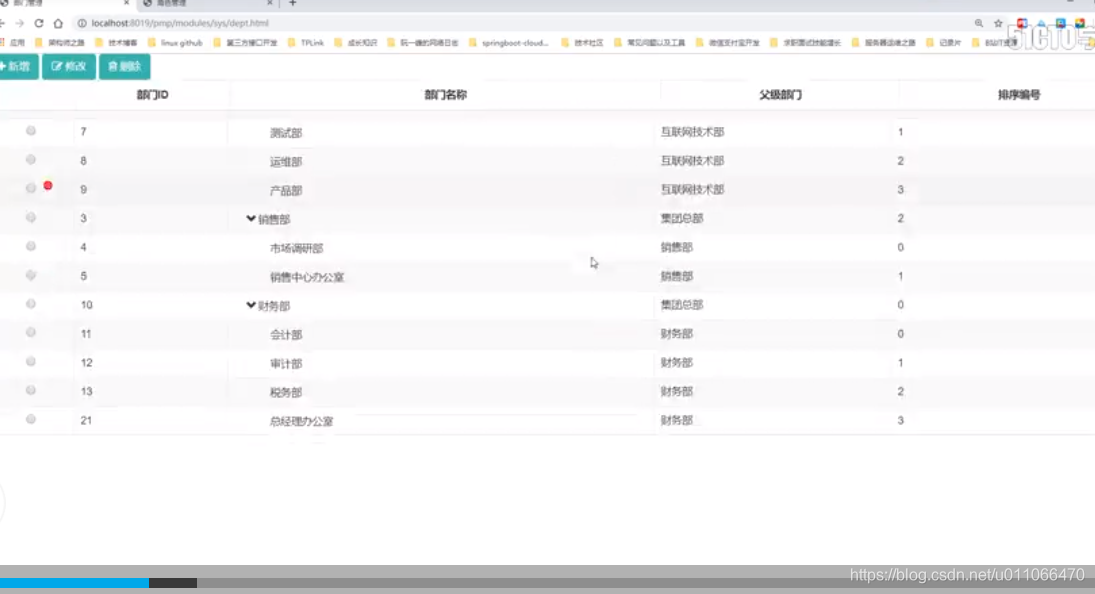Close the second browser tab
Screen dimensions: 1095x594
tap(270, 3)
